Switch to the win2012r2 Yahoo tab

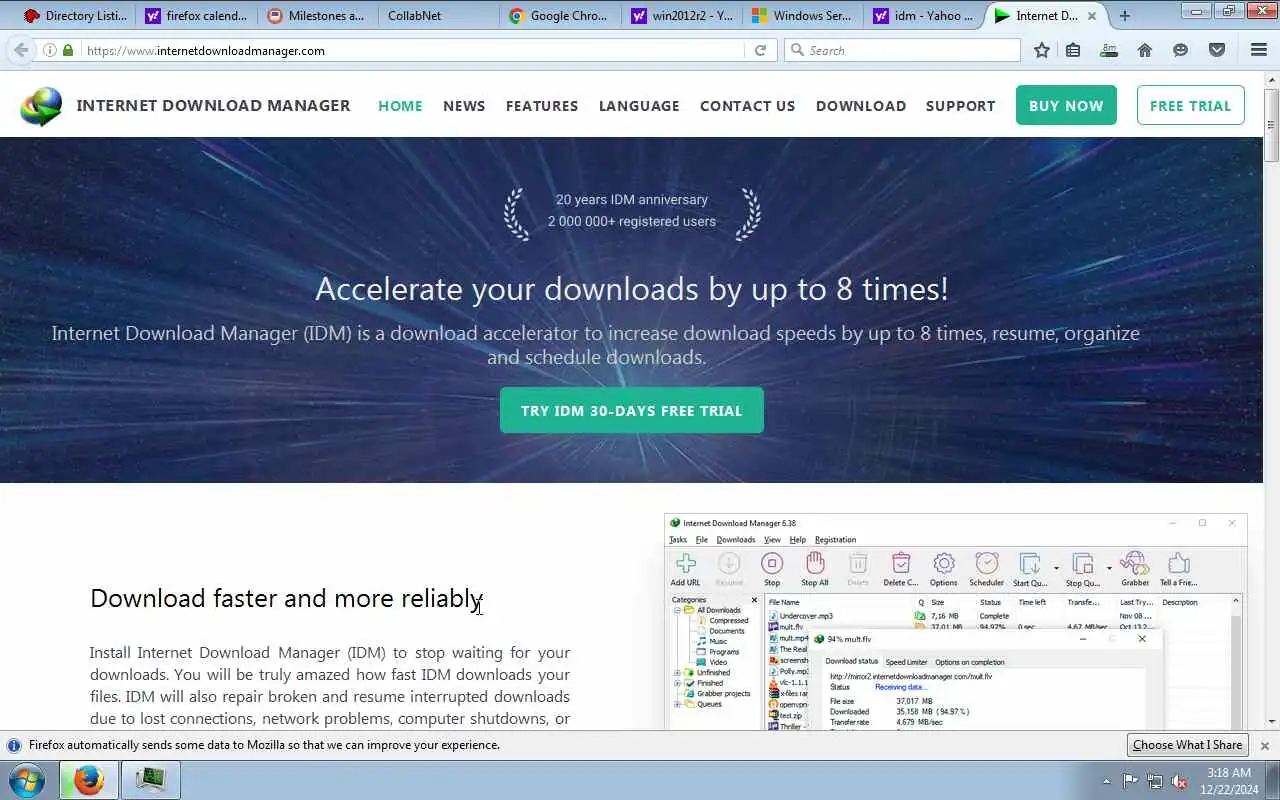pyautogui.click(x=680, y=16)
